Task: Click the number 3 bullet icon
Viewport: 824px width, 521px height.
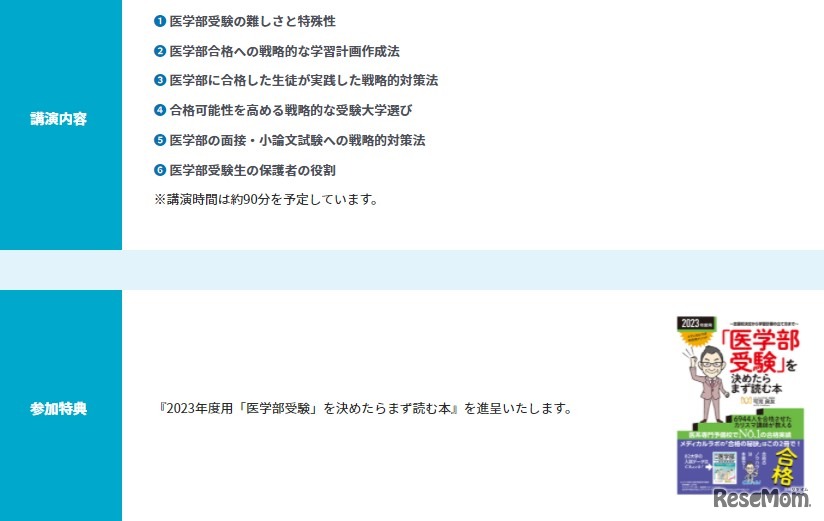Action: pyautogui.click(x=160, y=80)
